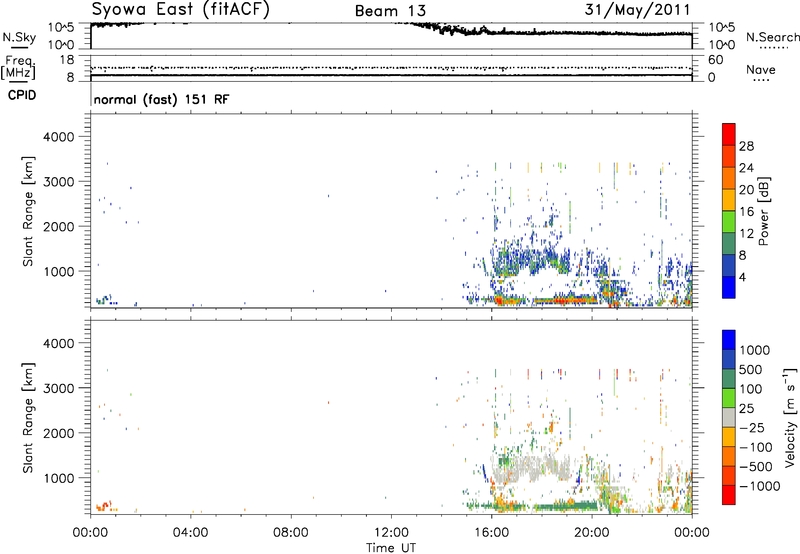The height and width of the screenshot is (554, 800).
Task: Click the '-1000' value on Velocity scale
Action: click(x=760, y=486)
